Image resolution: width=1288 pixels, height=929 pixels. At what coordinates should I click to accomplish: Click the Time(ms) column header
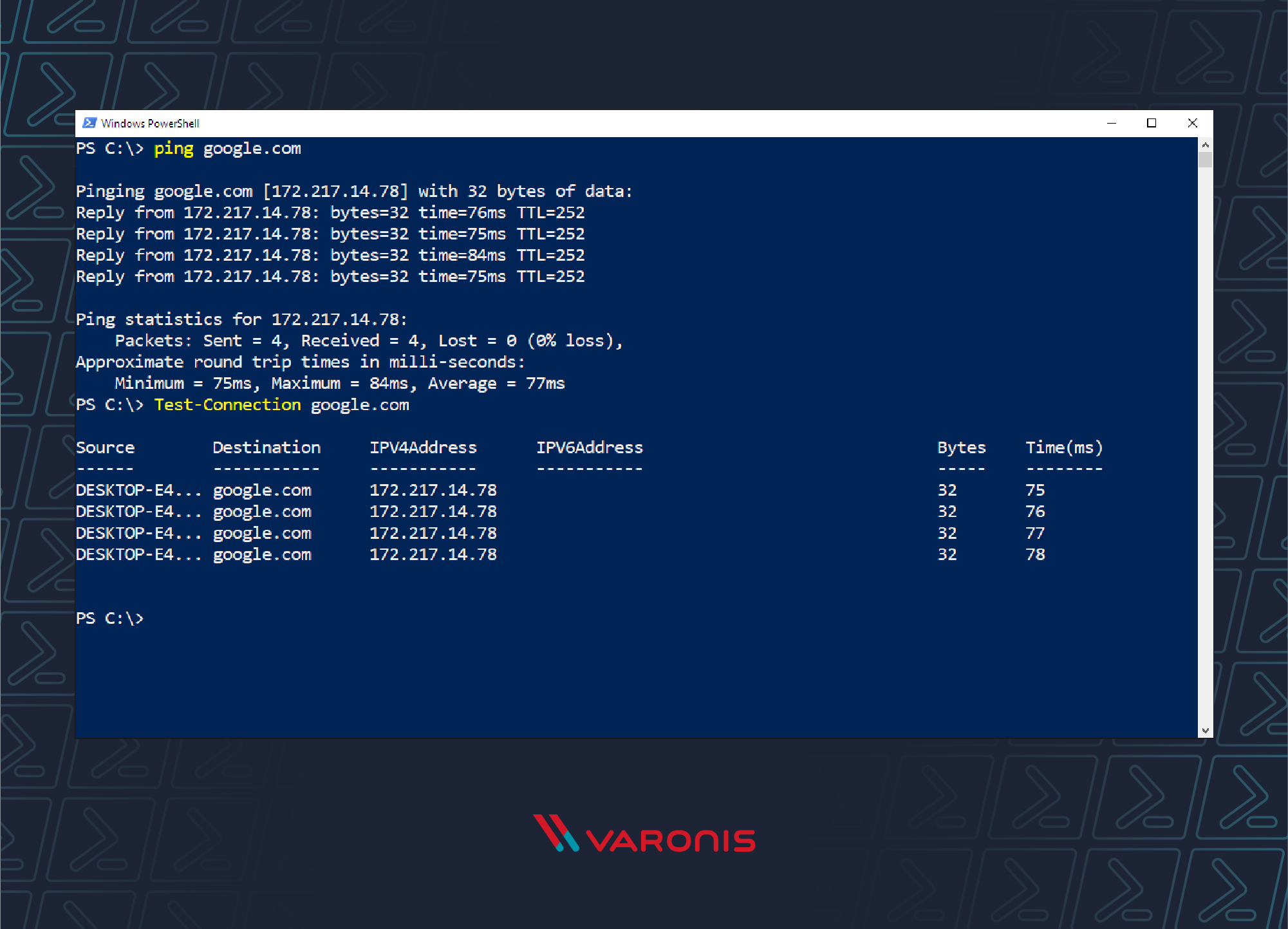coord(1064,447)
